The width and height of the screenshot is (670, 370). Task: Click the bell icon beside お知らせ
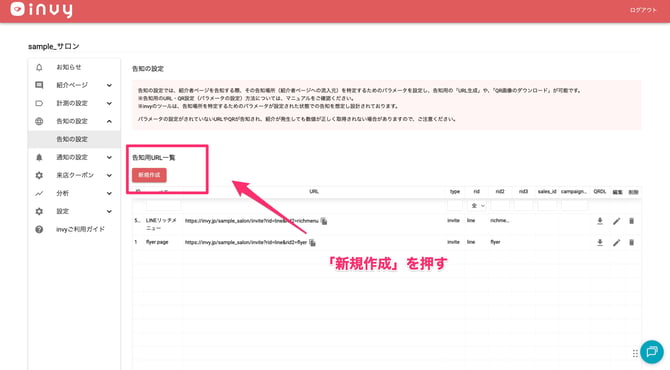(x=39, y=67)
